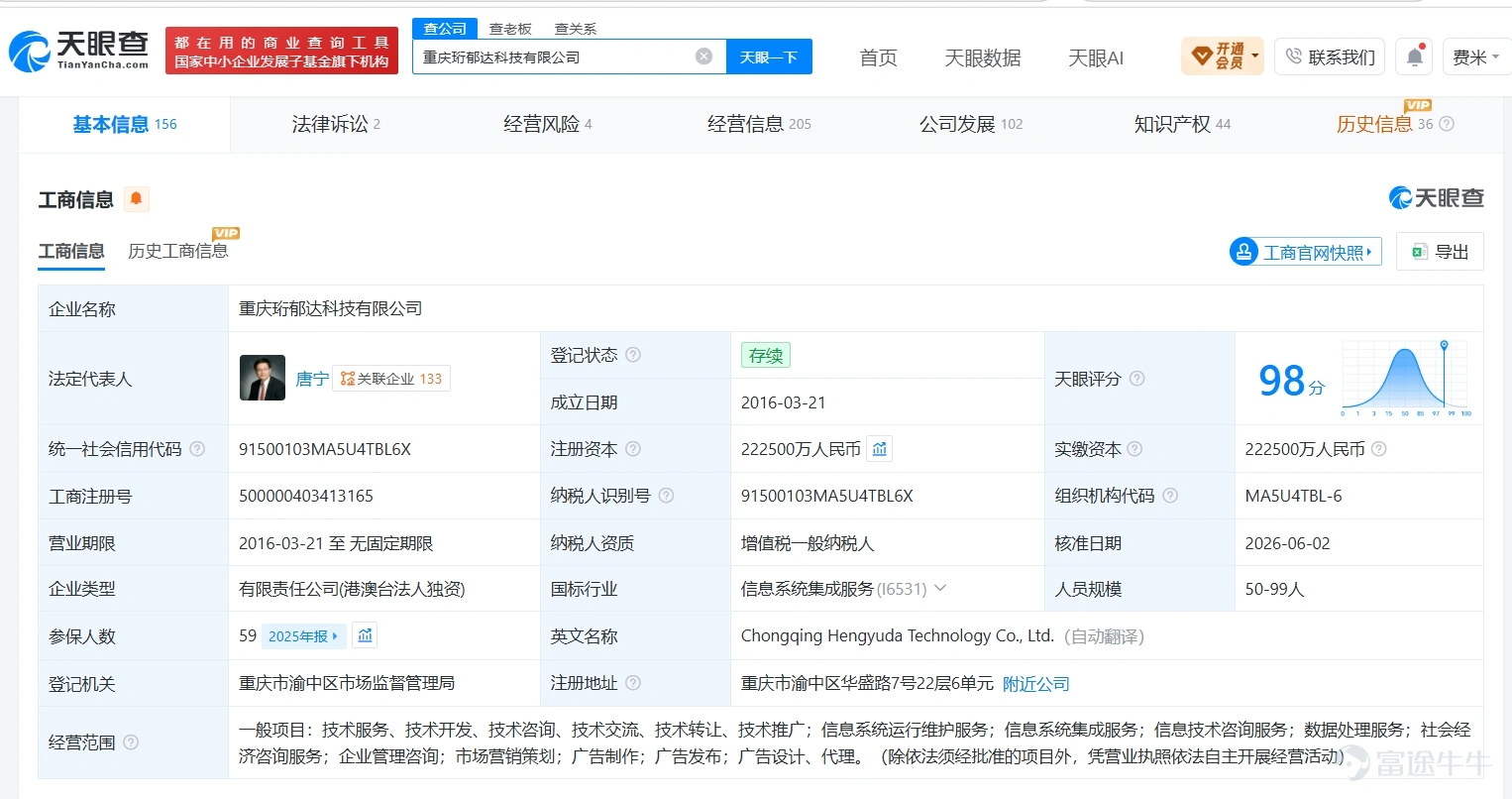Click the orange alert bell beside 工商信息 heading
Image resolution: width=1512 pixels, height=799 pixels.
(x=136, y=199)
